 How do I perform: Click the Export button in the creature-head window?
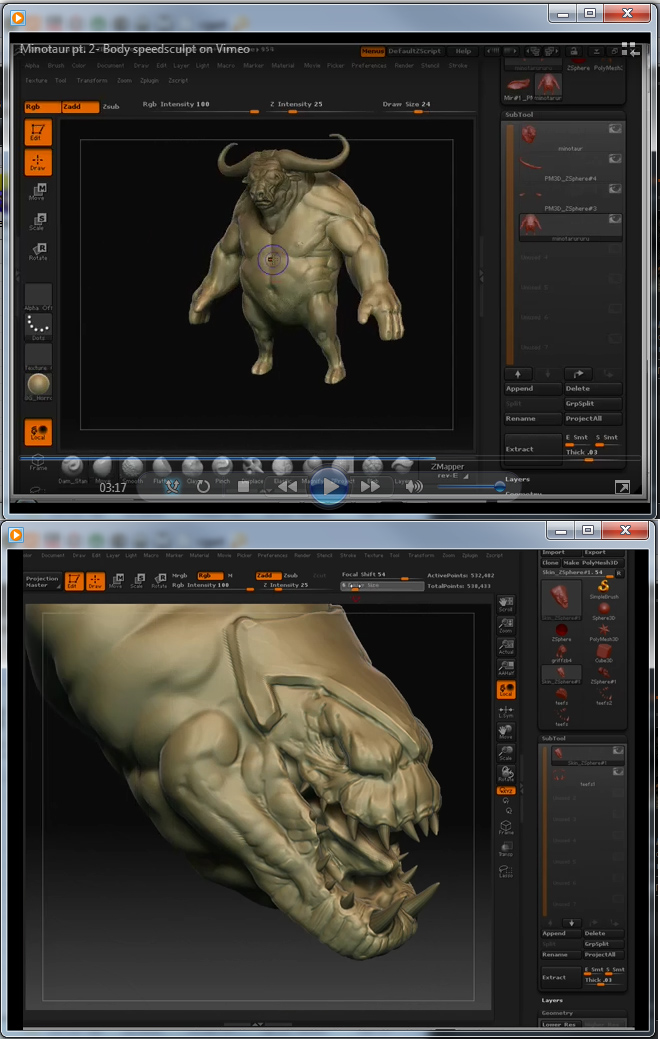point(603,553)
